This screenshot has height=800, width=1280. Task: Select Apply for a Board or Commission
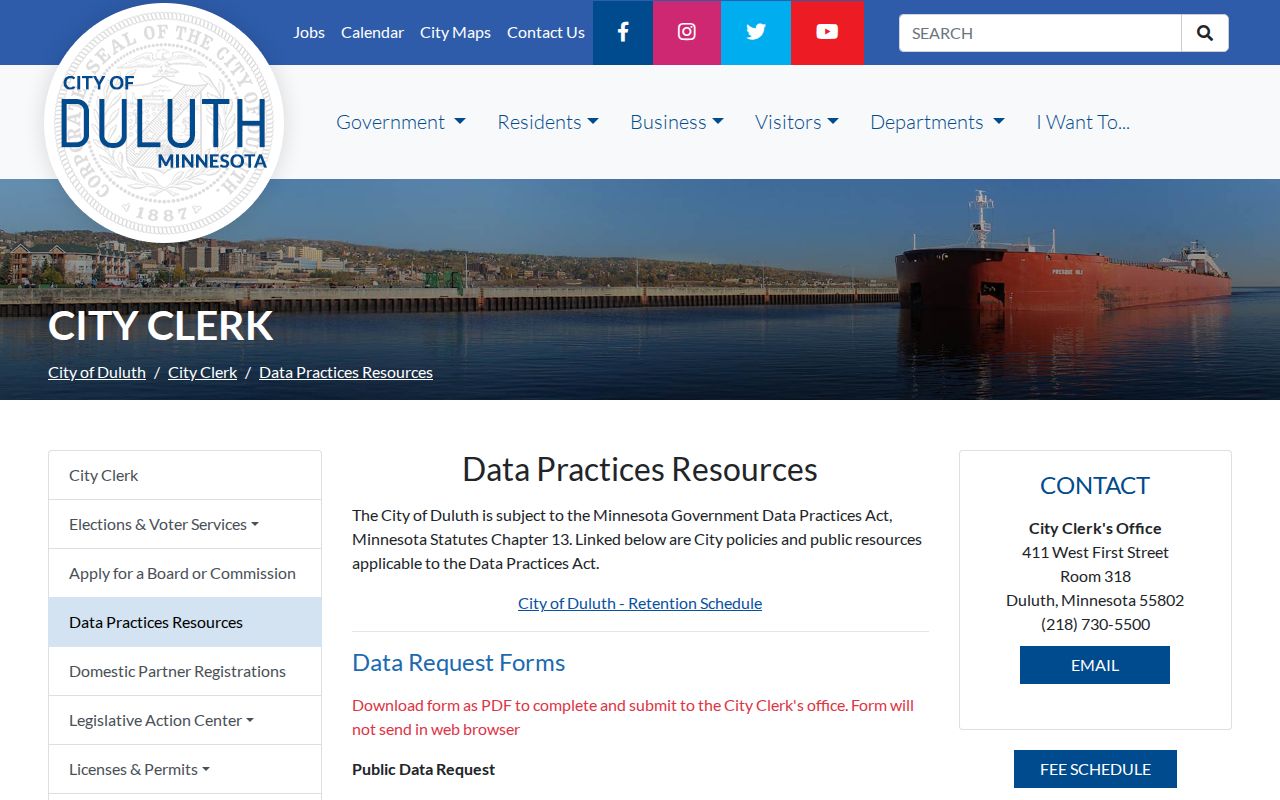tap(185, 573)
